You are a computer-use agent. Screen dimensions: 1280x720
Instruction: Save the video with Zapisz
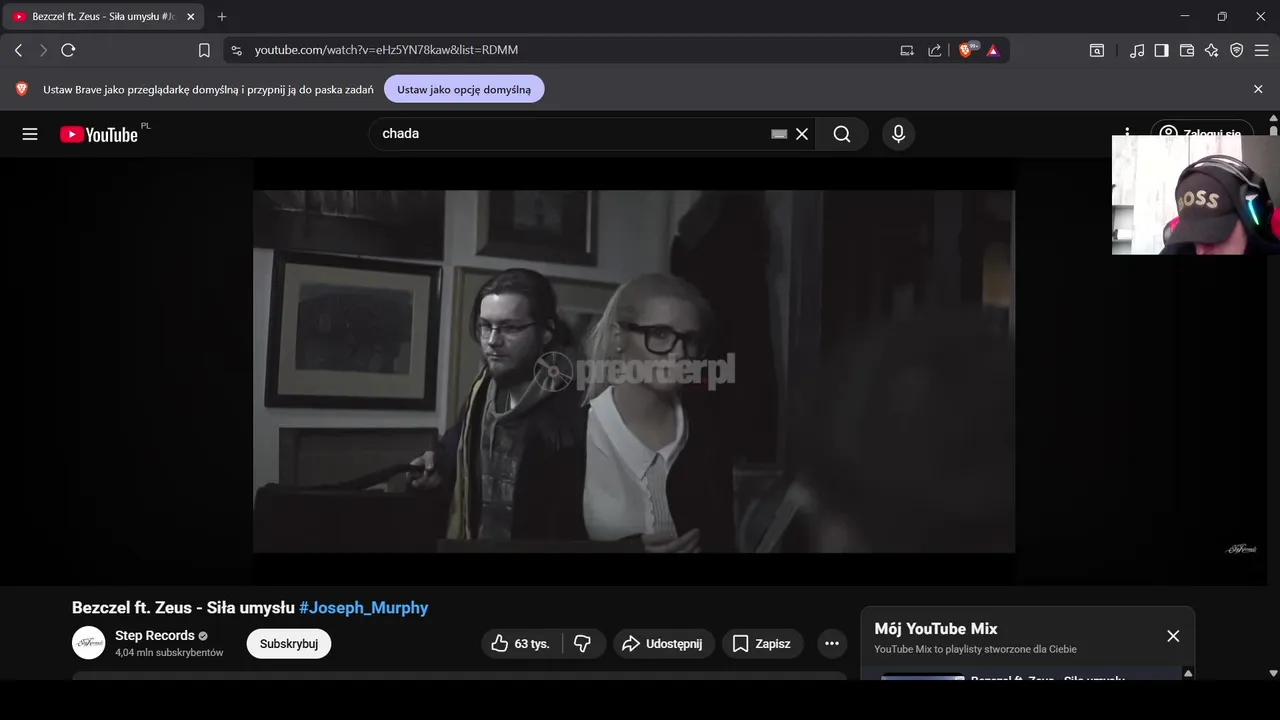pos(762,644)
